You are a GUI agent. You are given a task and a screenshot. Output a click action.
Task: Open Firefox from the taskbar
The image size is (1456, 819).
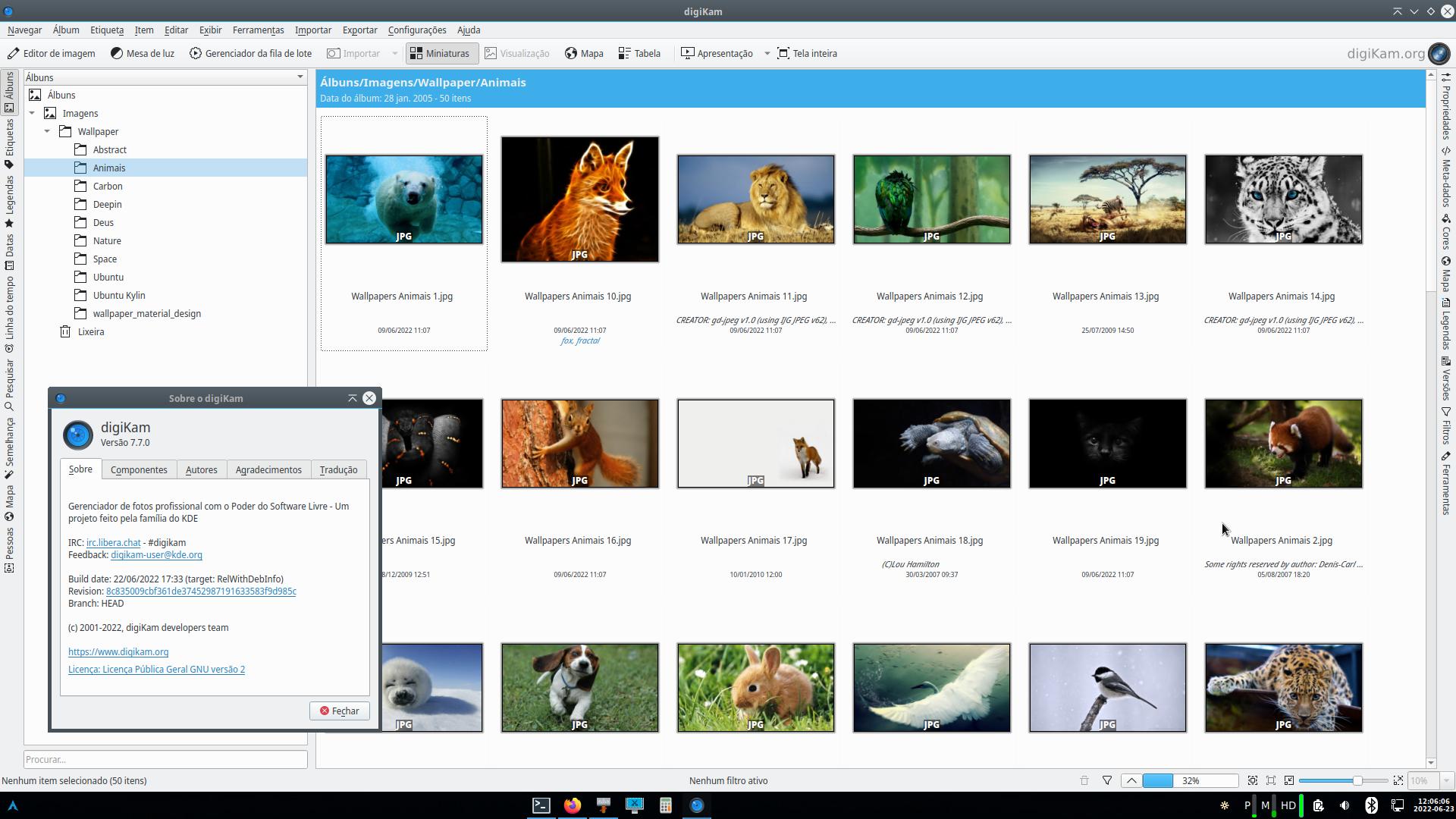(x=573, y=805)
